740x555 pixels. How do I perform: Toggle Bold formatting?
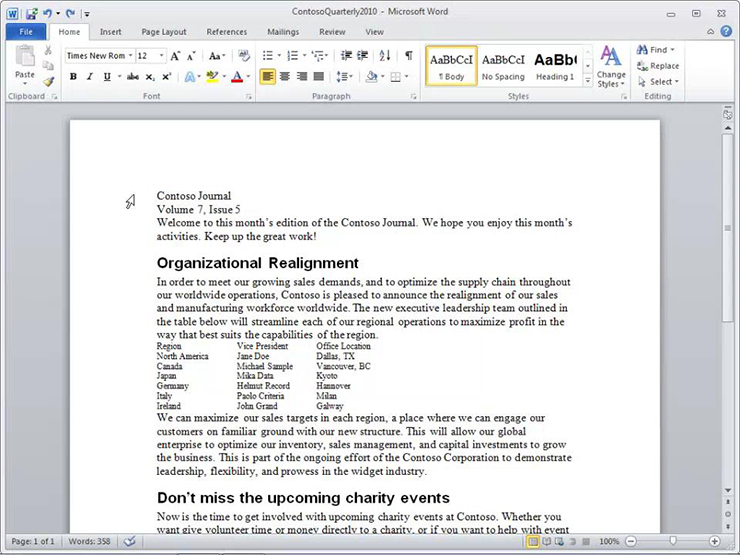(x=73, y=76)
